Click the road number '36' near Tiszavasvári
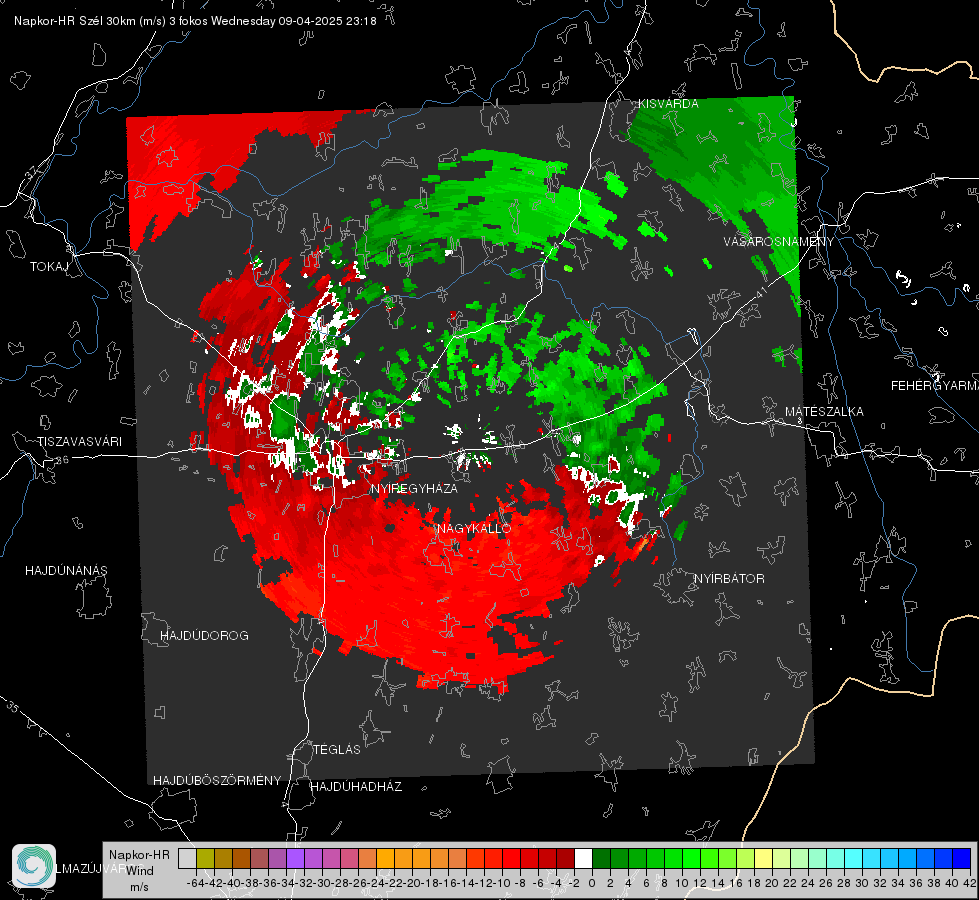Image resolution: width=979 pixels, height=900 pixels. pyautogui.click(x=62, y=460)
